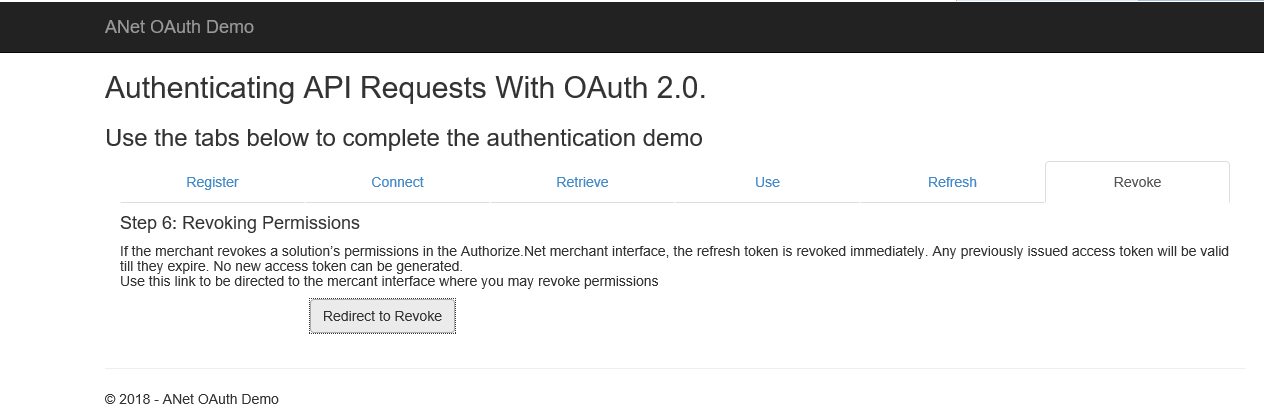Click the ANet OAuth Demo navbar brand
This screenshot has width=1264, height=410.
click(179, 27)
